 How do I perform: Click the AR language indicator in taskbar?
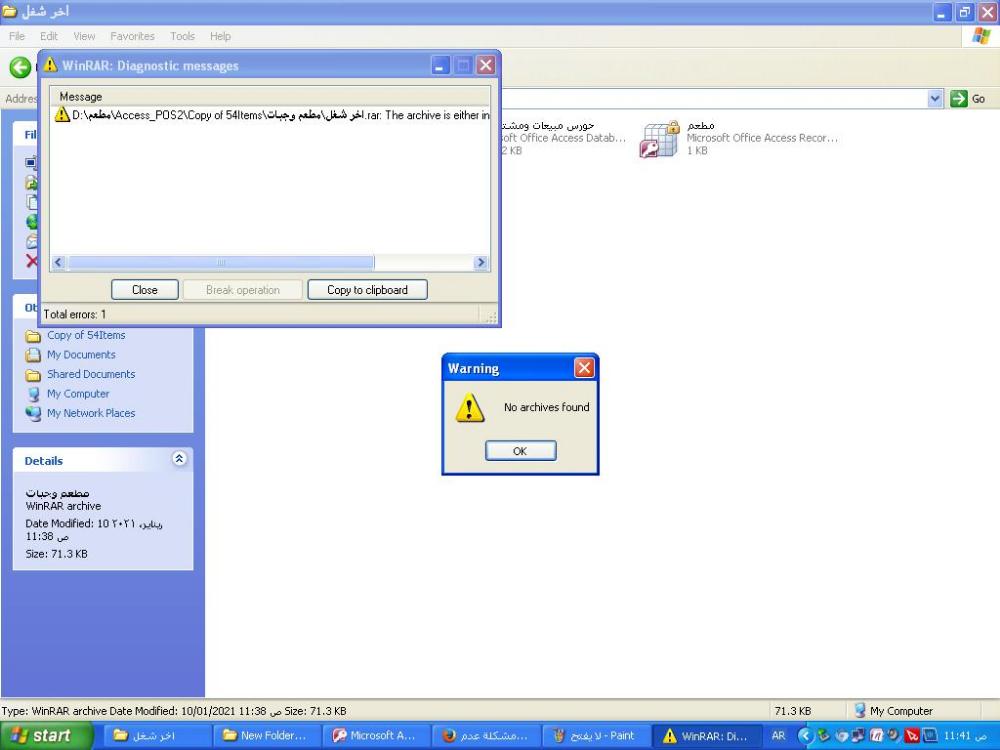click(x=778, y=735)
